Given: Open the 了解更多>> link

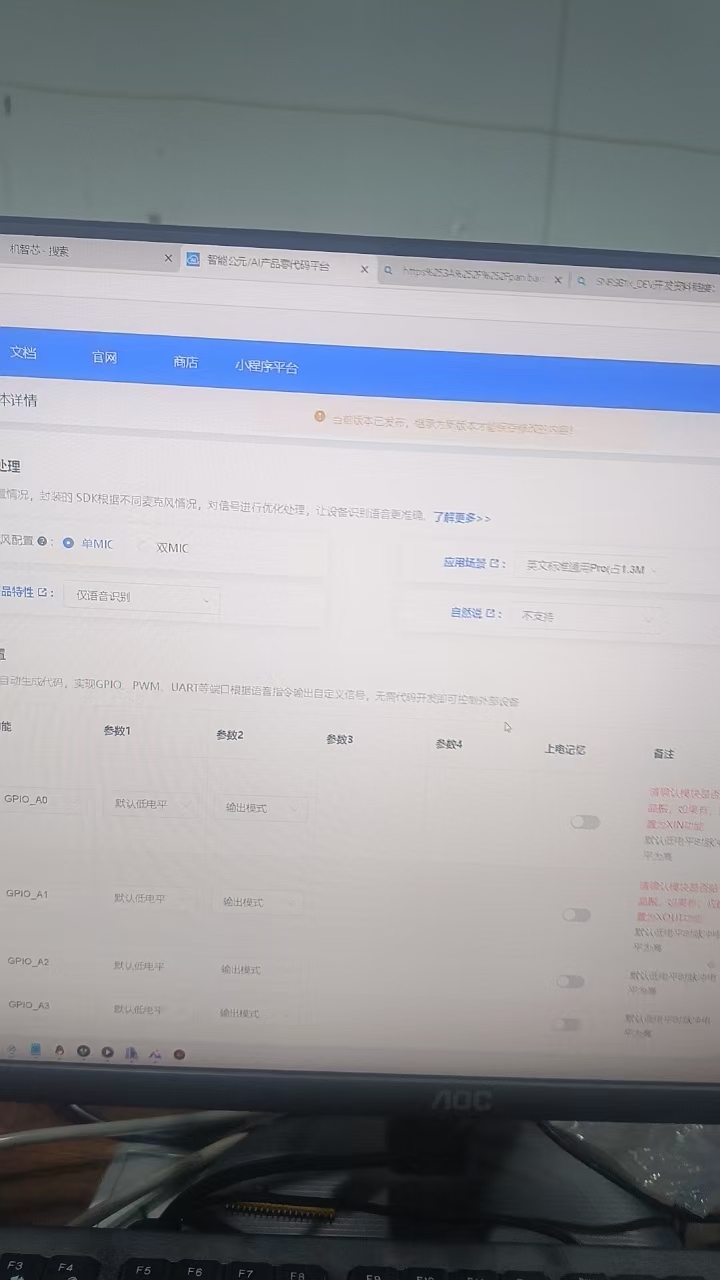Looking at the screenshot, I should pos(461,518).
